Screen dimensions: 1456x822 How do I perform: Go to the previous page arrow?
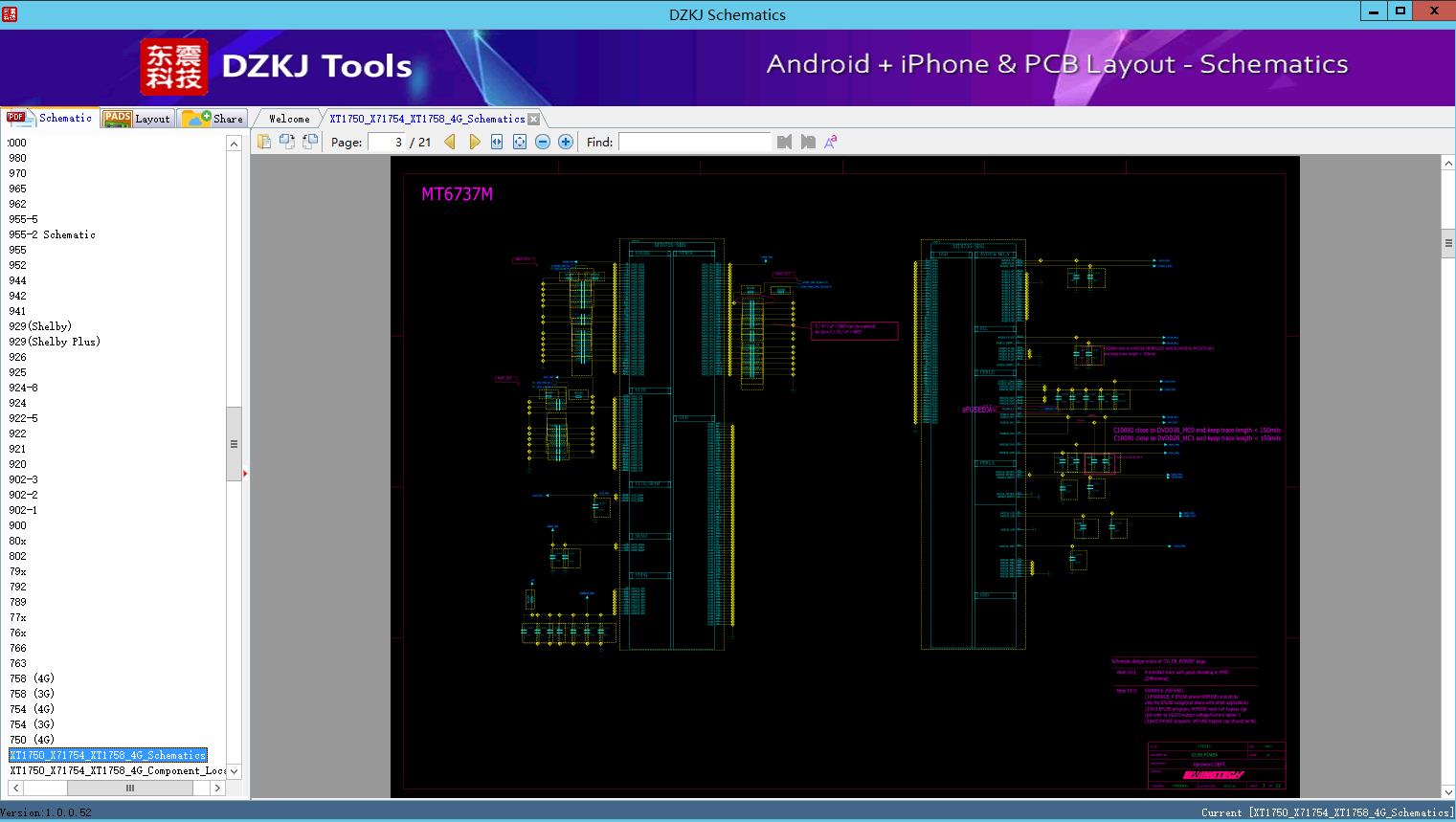coord(450,142)
